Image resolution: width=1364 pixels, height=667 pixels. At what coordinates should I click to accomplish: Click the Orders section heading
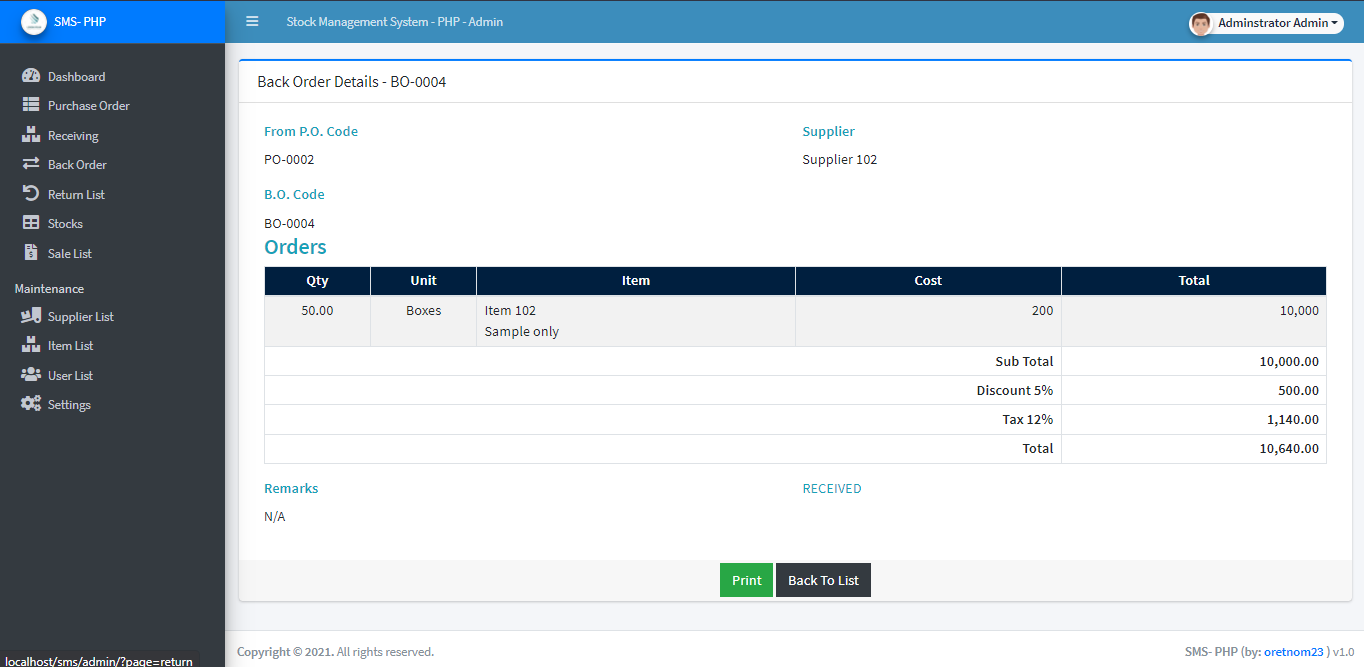[295, 247]
